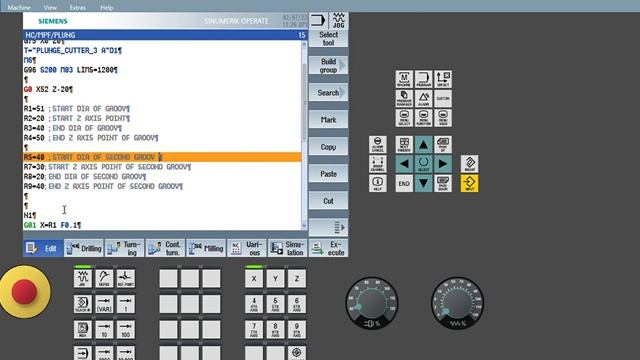Switch to the Various softkey tab
This screenshot has width=640, height=360.
click(247, 248)
